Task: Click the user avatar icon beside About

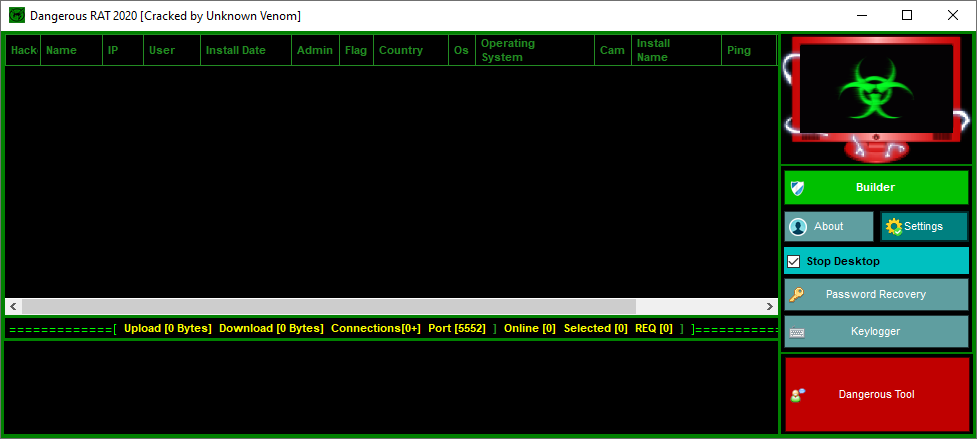Action: point(798,227)
